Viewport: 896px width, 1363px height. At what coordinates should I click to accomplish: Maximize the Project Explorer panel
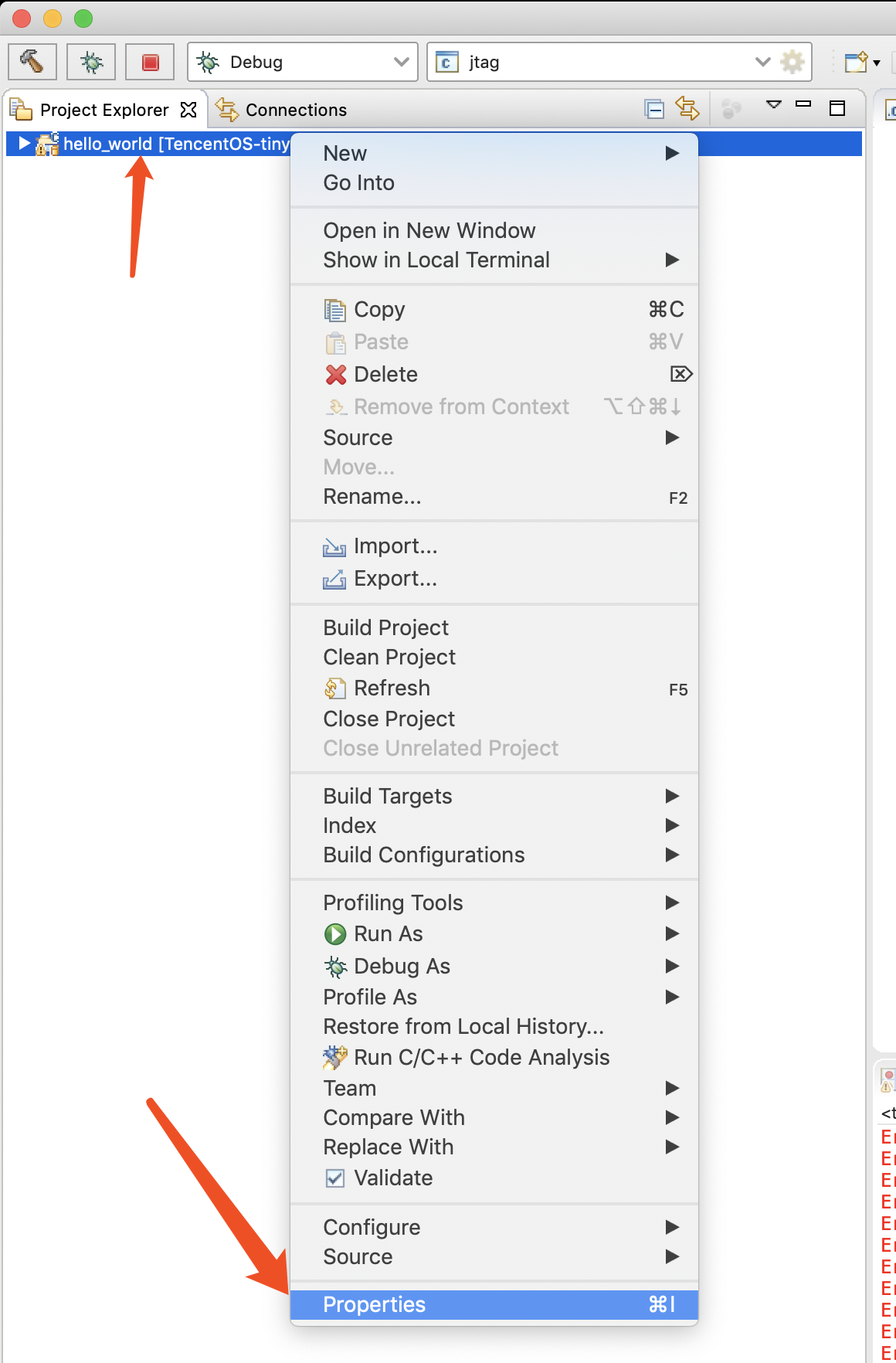pos(837,108)
